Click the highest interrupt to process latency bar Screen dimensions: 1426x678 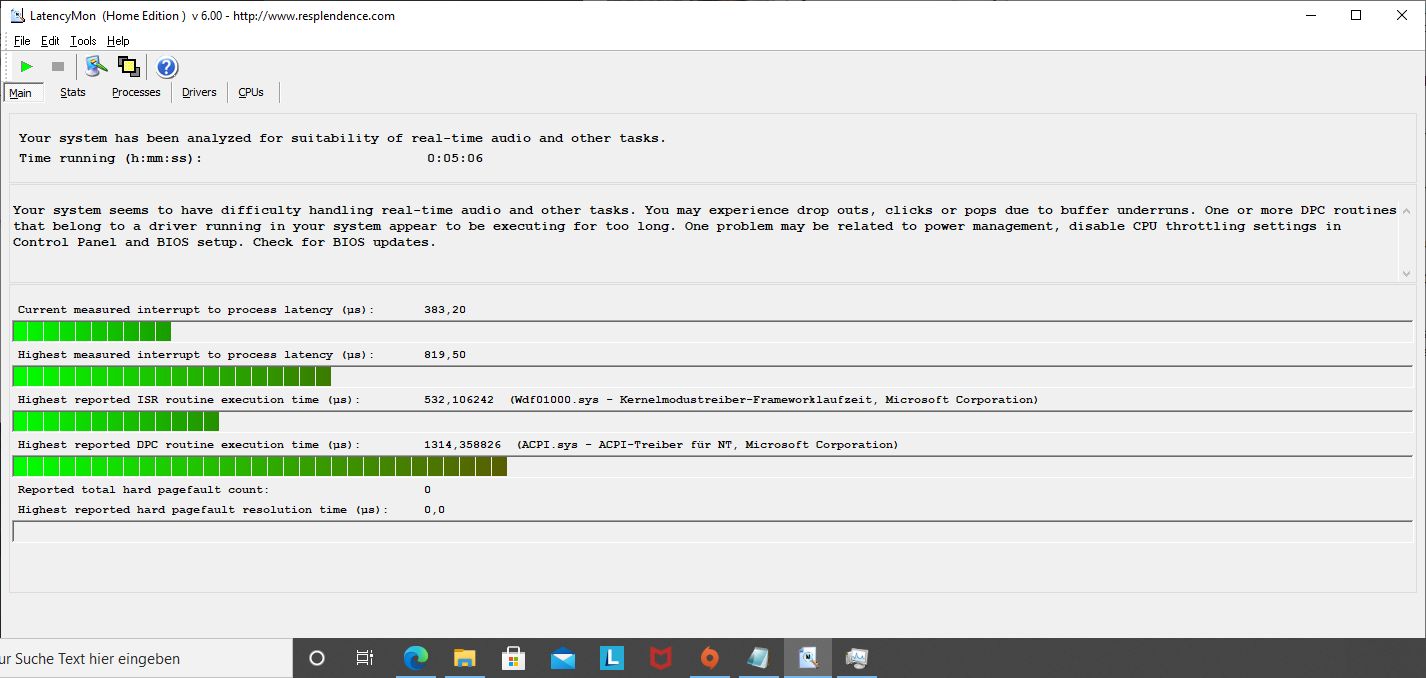[x=713, y=376]
